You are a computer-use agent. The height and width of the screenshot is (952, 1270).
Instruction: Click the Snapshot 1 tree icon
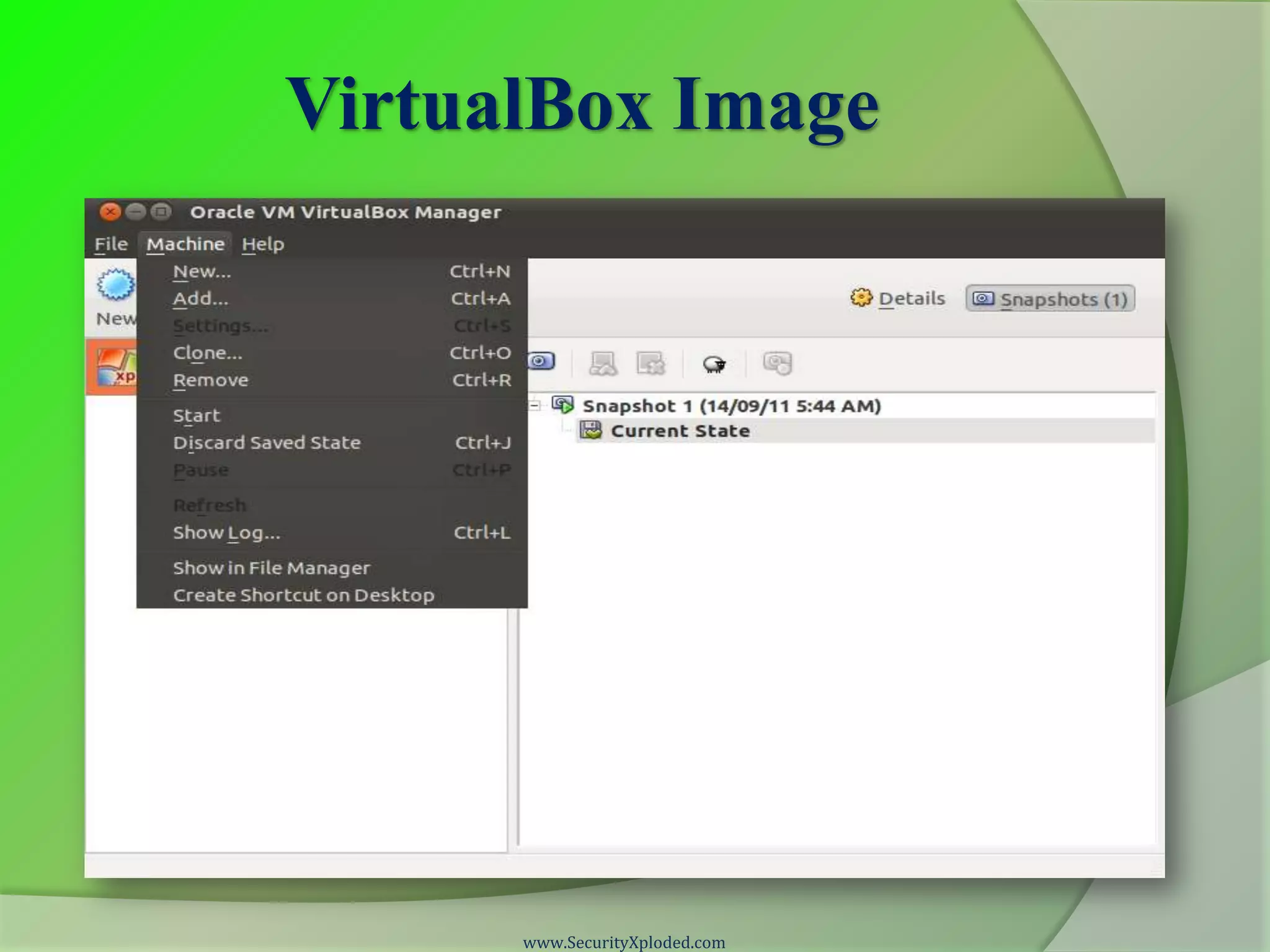pyautogui.click(x=563, y=405)
